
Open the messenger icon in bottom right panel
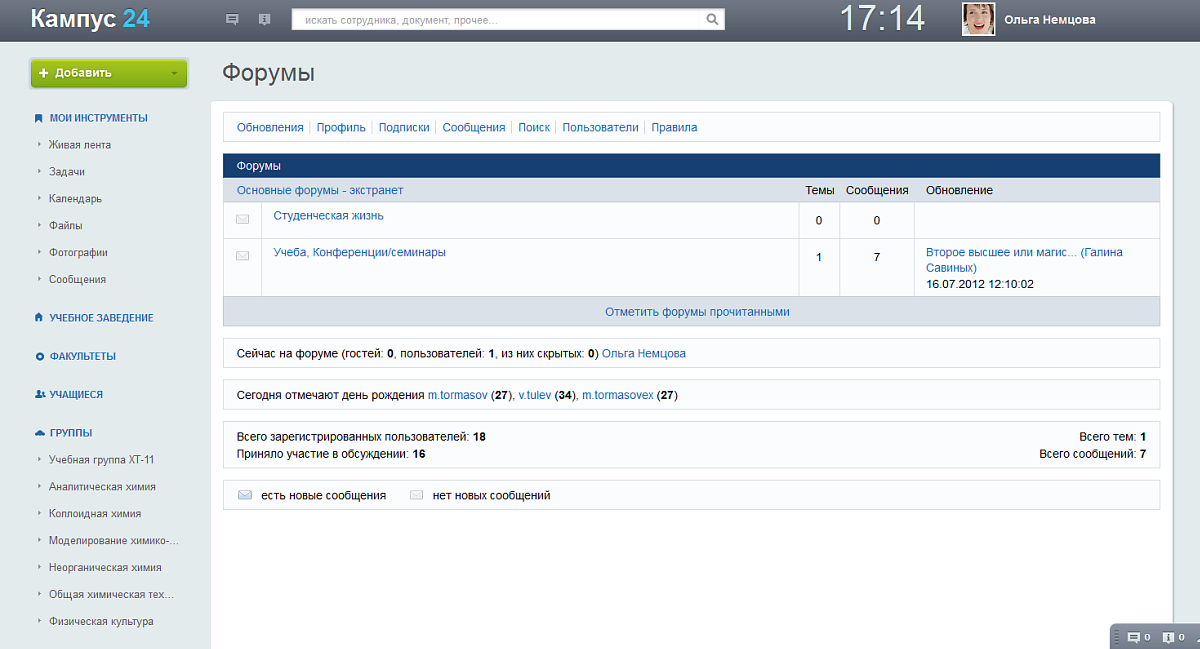1135,636
